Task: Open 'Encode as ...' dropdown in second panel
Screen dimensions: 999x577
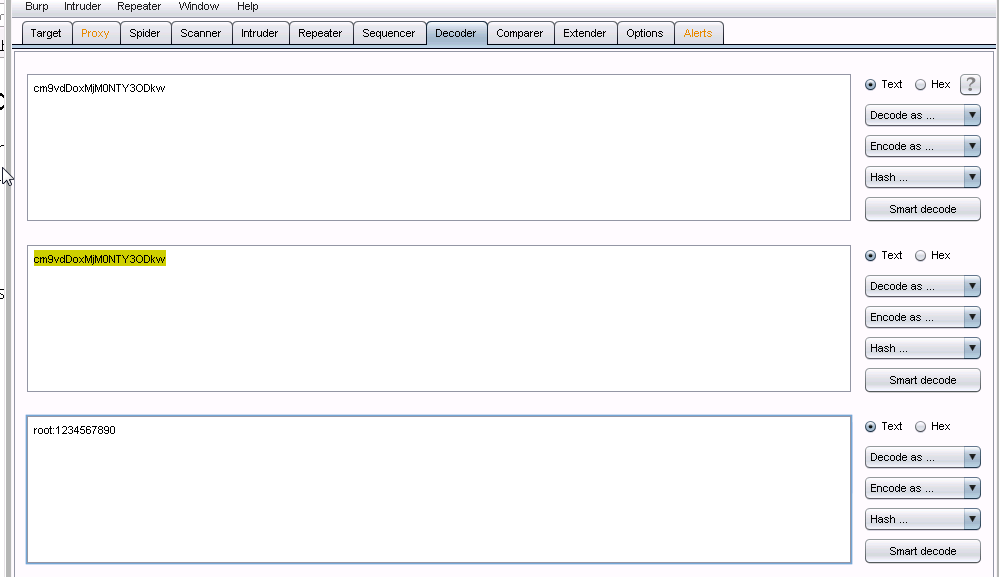Action: pos(922,317)
